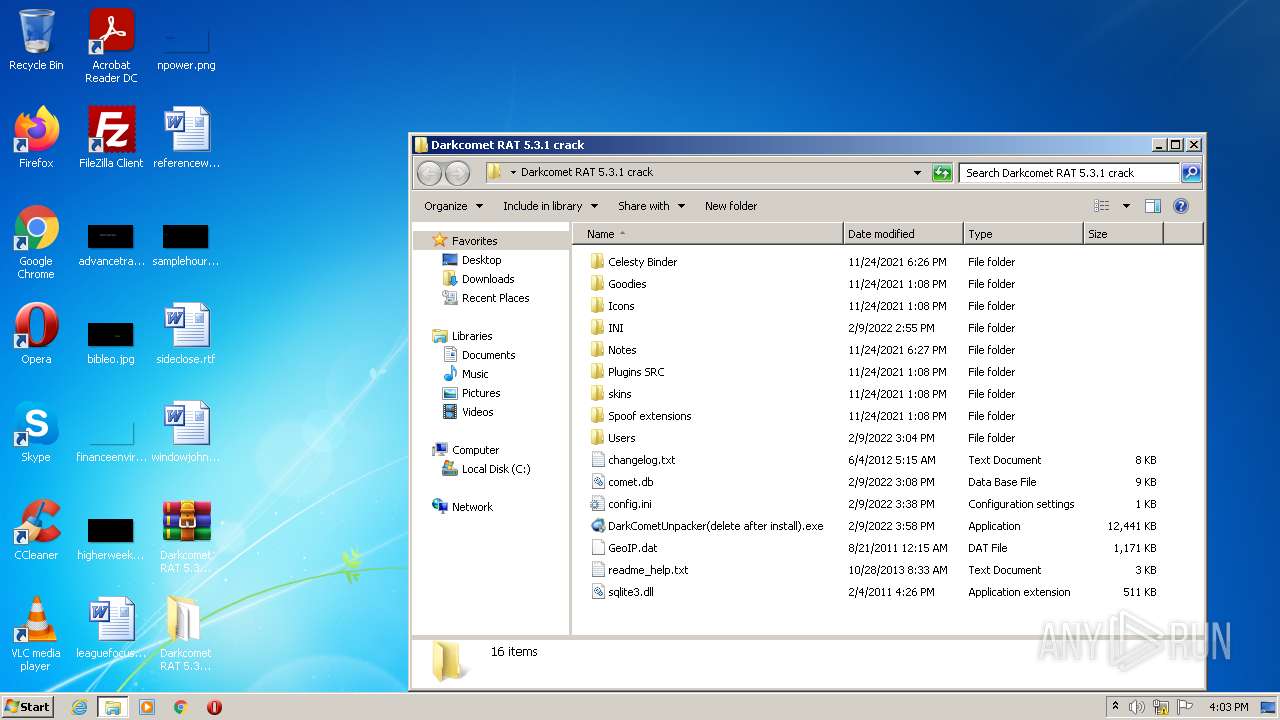The height and width of the screenshot is (720, 1280).
Task: Select Local Disk (C:) in sidebar
Action: pyautogui.click(x=495, y=469)
